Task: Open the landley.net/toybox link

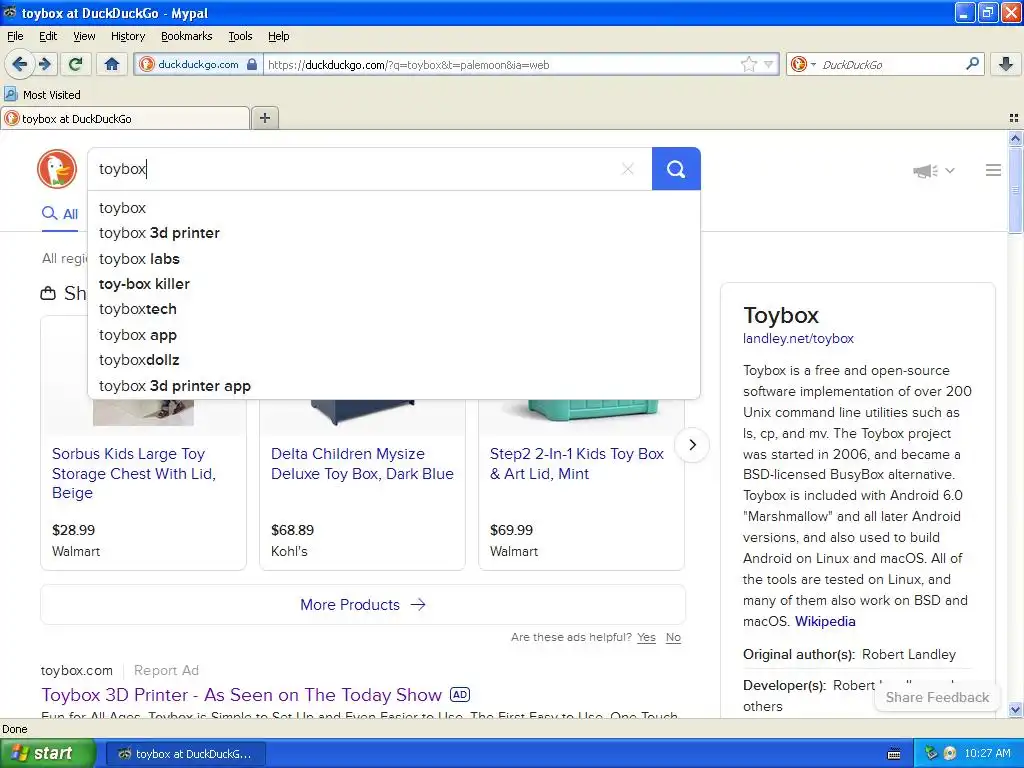Action: (798, 338)
